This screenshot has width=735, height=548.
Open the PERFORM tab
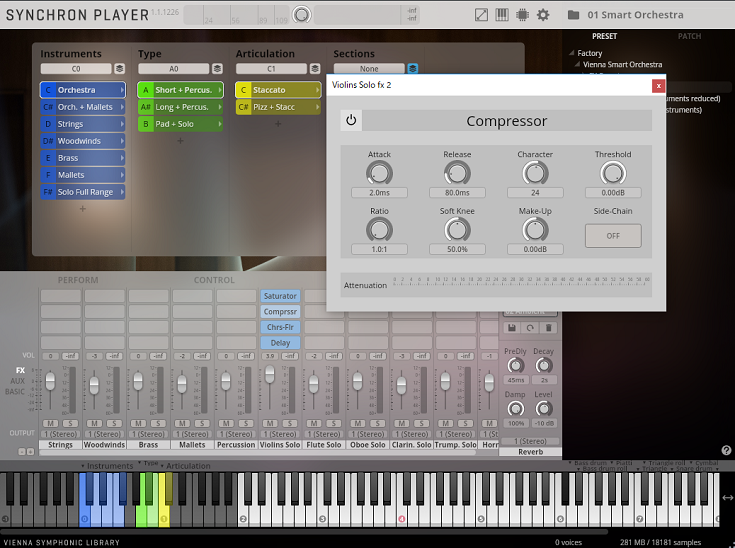point(78,280)
